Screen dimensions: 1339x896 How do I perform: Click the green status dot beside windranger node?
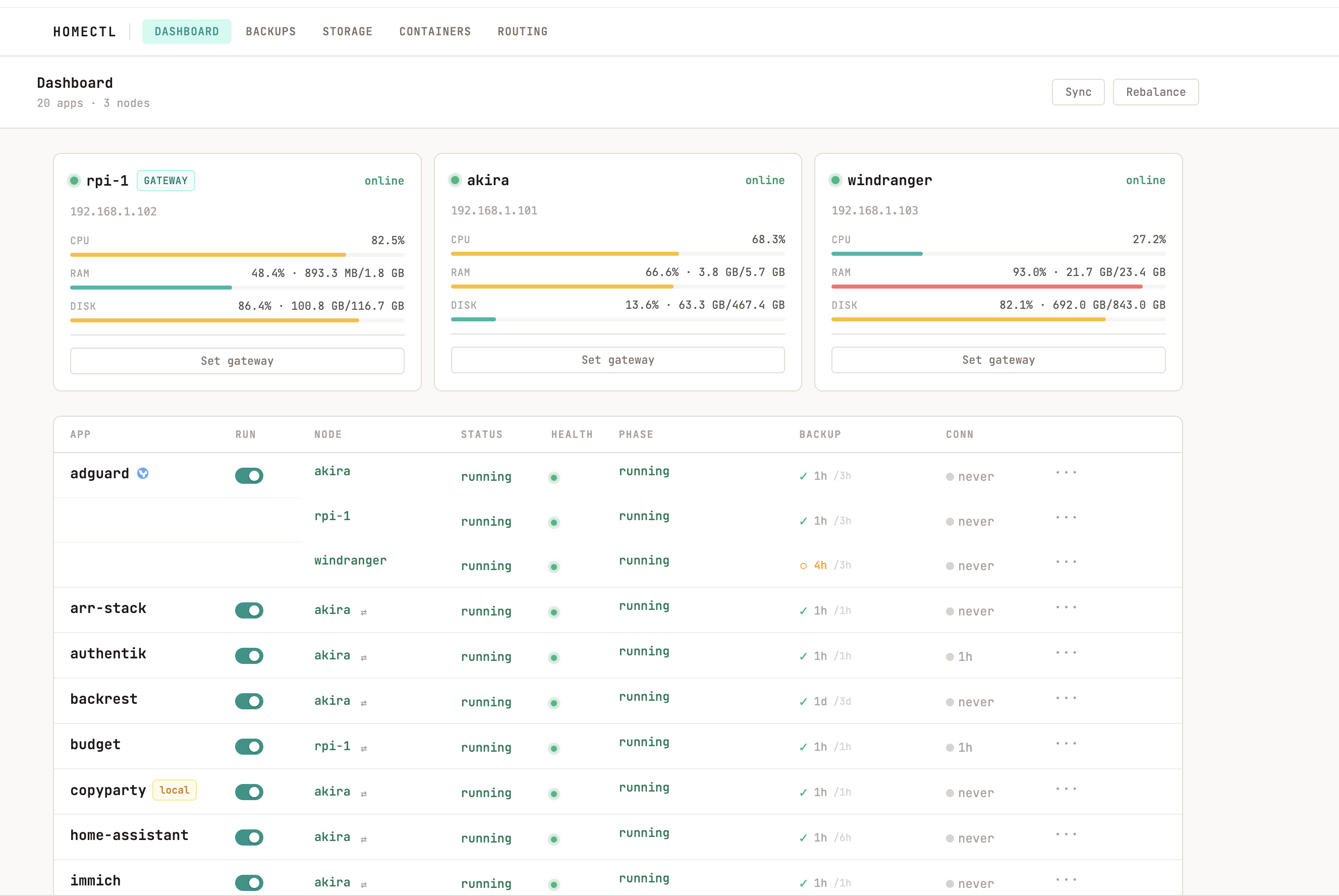835,180
